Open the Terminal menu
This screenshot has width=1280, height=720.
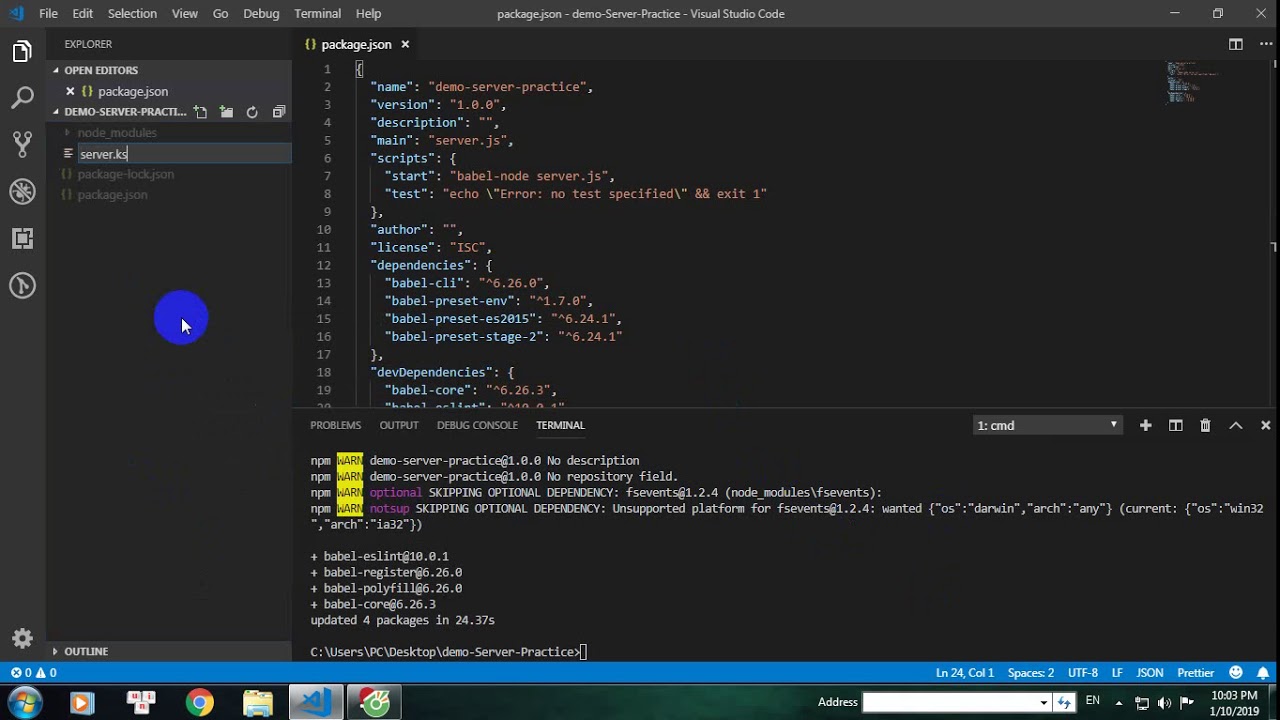pos(317,13)
